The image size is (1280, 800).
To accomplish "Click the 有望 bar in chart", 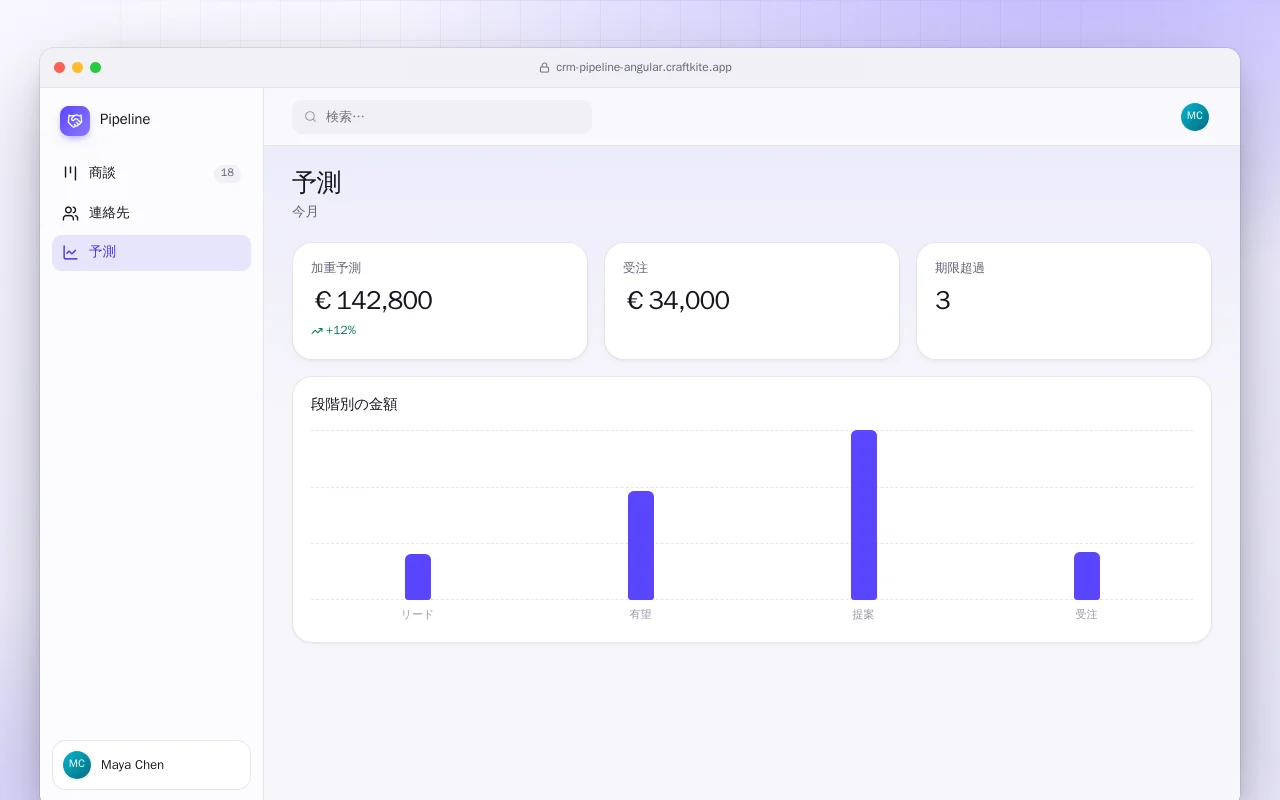I will pos(641,545).
